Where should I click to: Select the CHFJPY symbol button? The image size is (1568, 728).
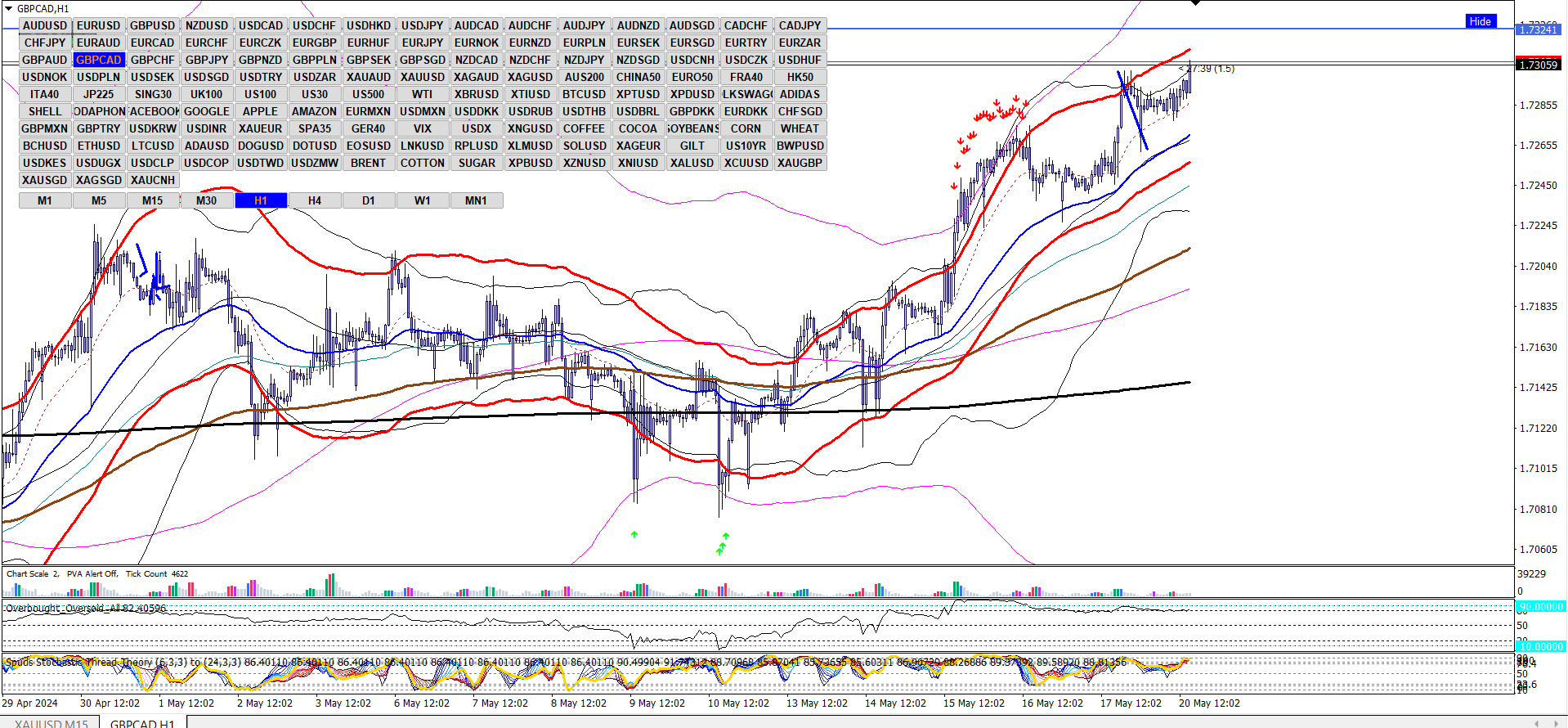click(45, 43)
